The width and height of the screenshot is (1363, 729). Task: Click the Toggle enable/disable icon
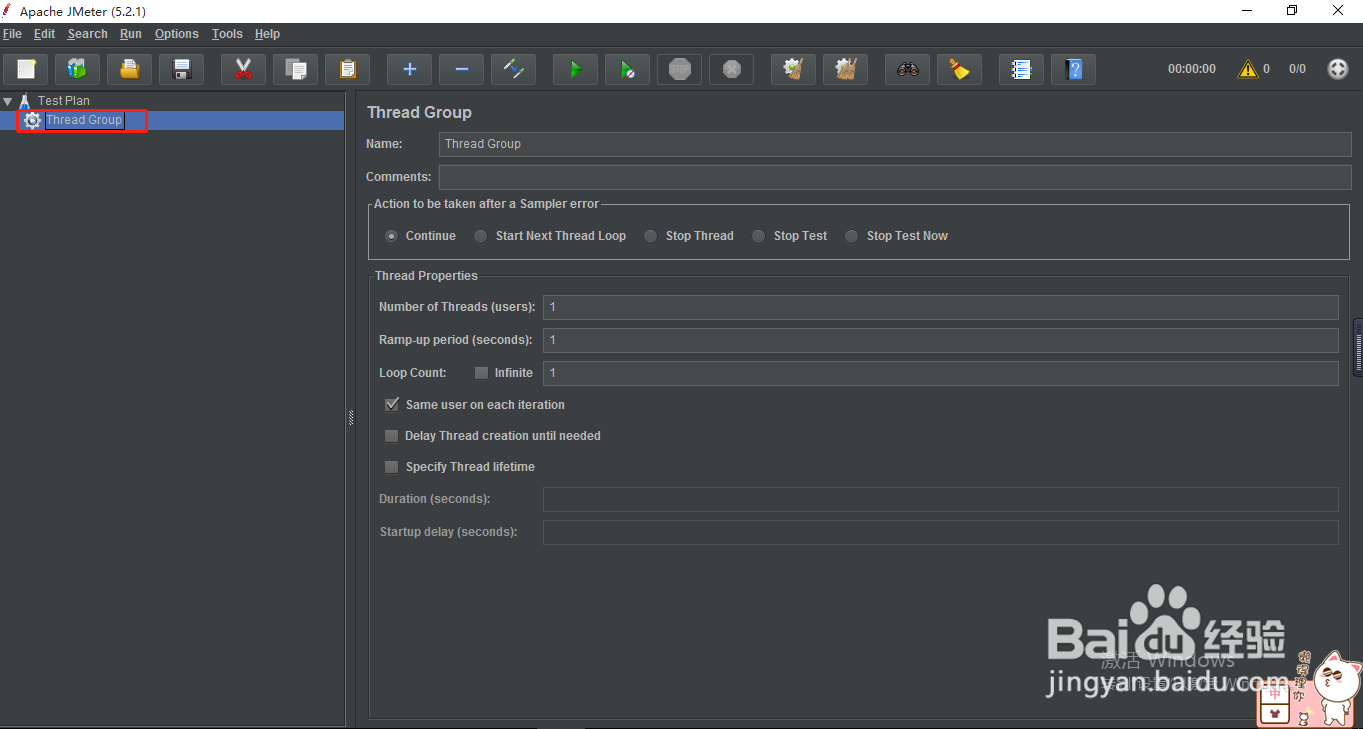coord(513,69)
